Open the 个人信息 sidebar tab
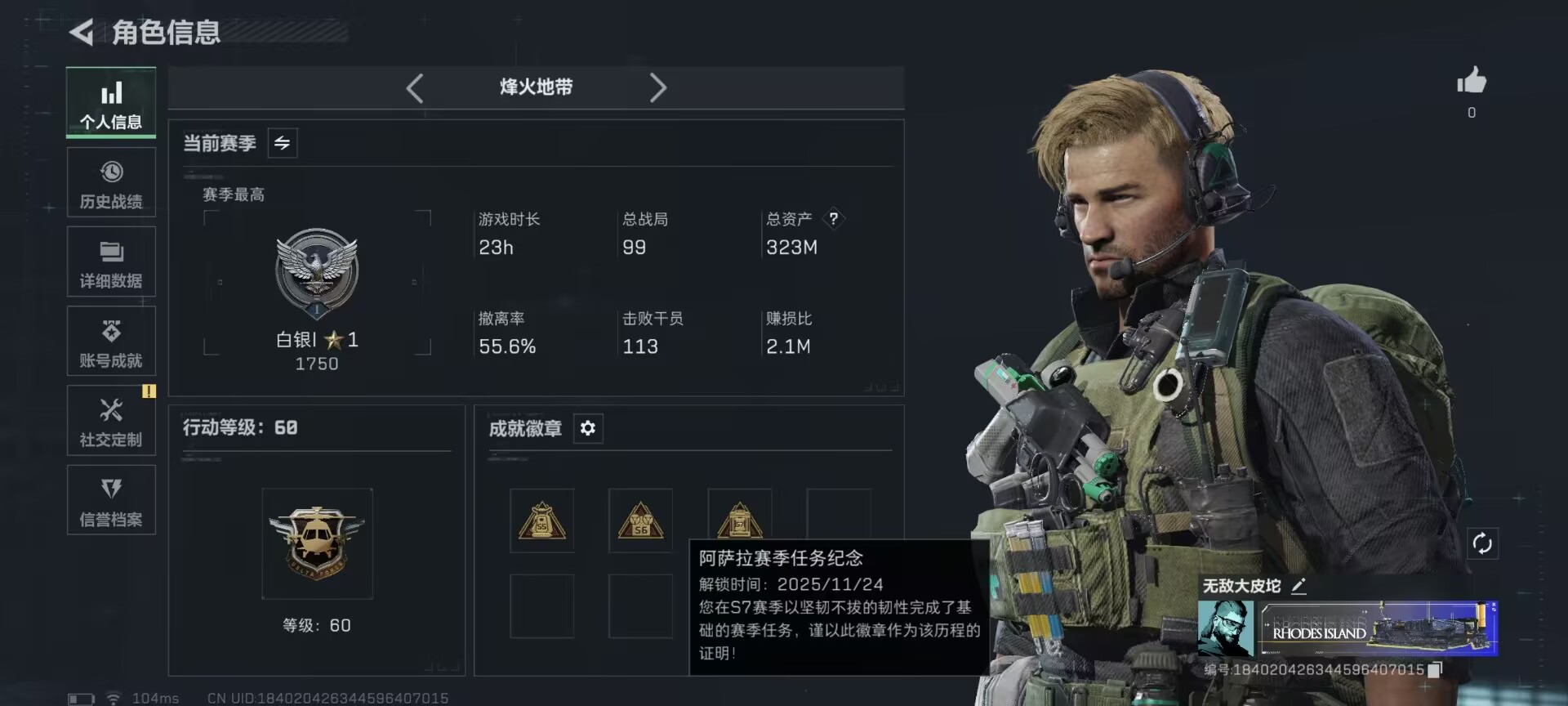 (x=111, y=103)
